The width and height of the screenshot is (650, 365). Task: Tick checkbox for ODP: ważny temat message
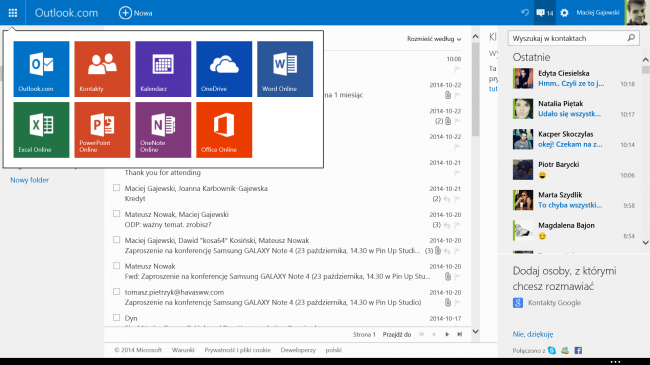[116, 214]
